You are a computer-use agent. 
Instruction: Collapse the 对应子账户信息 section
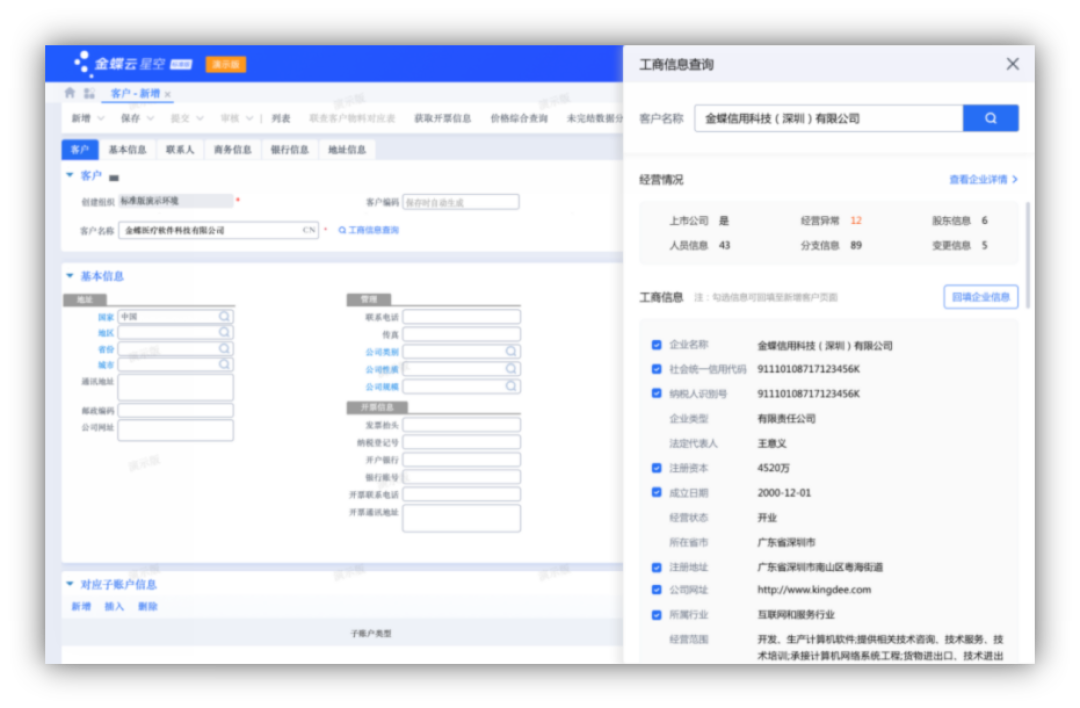click(68, 584)
